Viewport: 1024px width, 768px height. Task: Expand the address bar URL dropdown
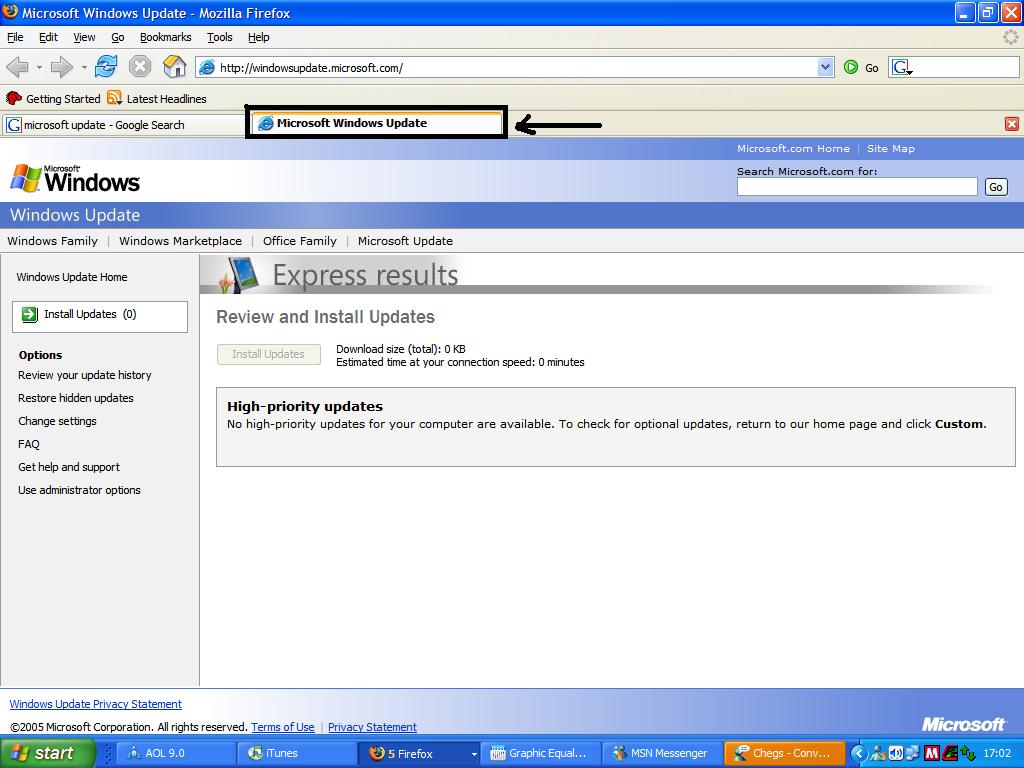pos(825,67)
